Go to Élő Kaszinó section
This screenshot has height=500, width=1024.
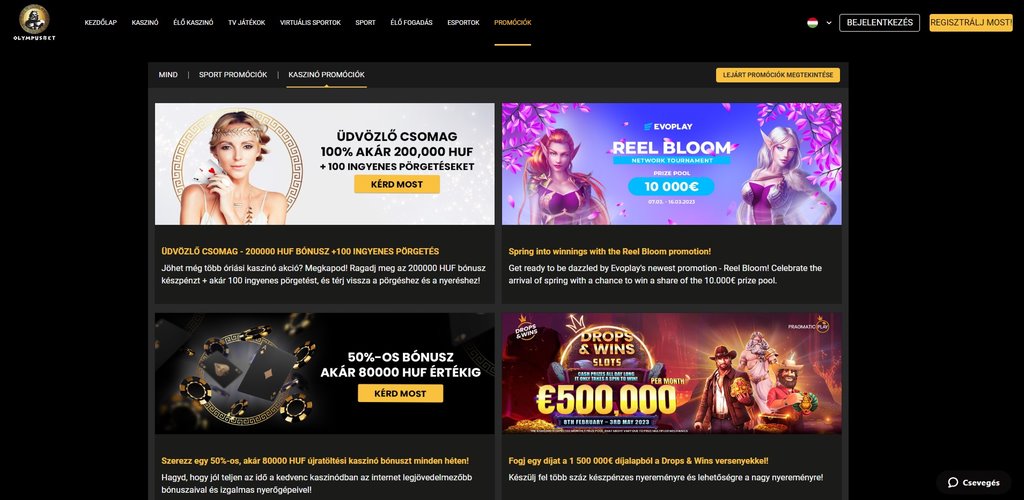pyautogui.click(x=193, y=22)
